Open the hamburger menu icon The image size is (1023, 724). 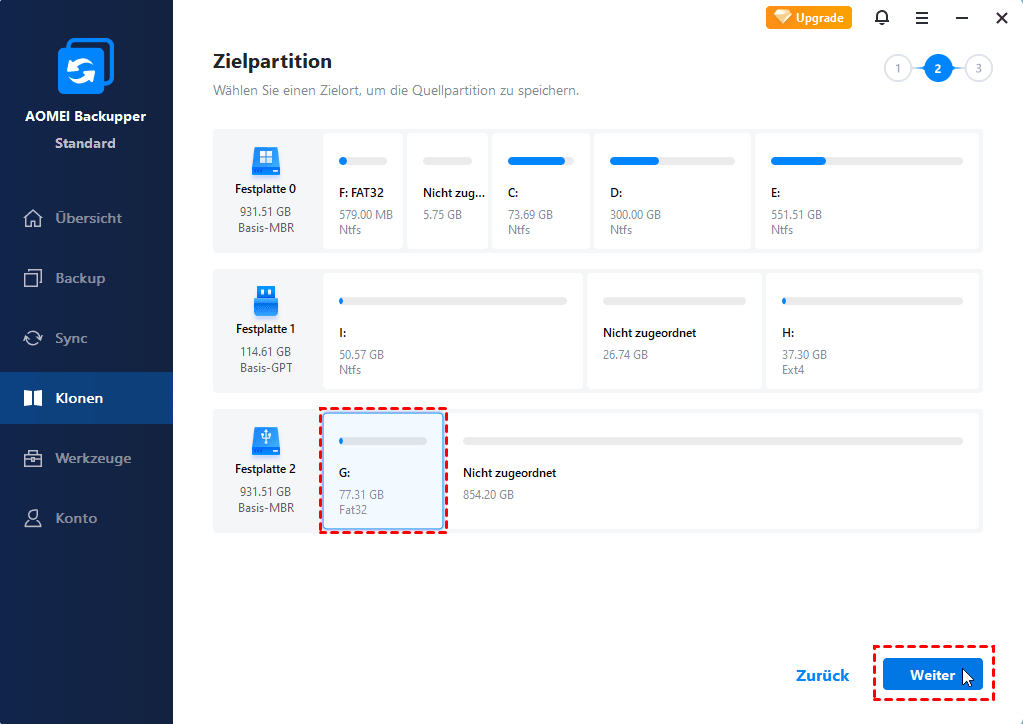pos(922,18)
